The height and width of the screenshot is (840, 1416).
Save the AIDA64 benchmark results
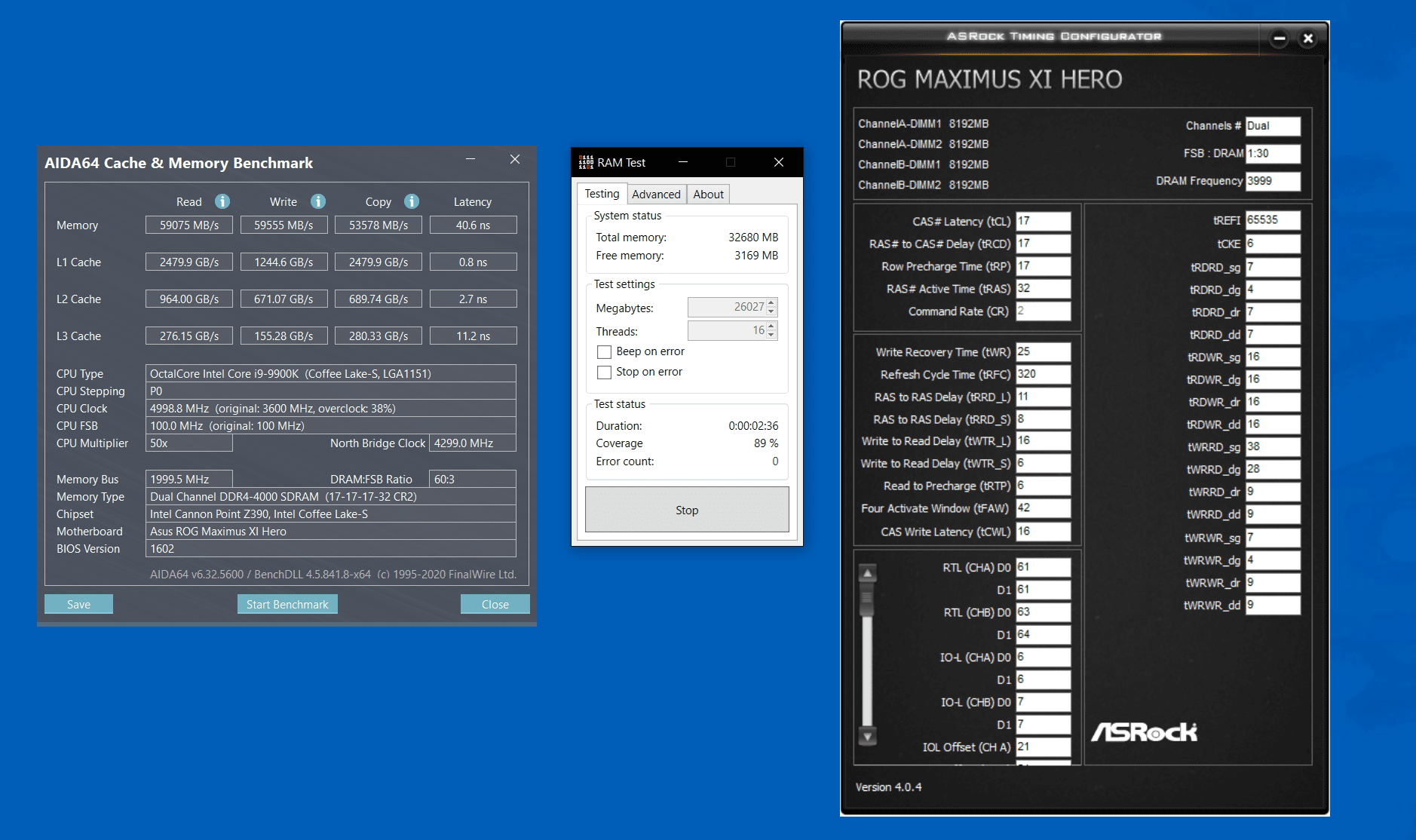pos(78,604)
